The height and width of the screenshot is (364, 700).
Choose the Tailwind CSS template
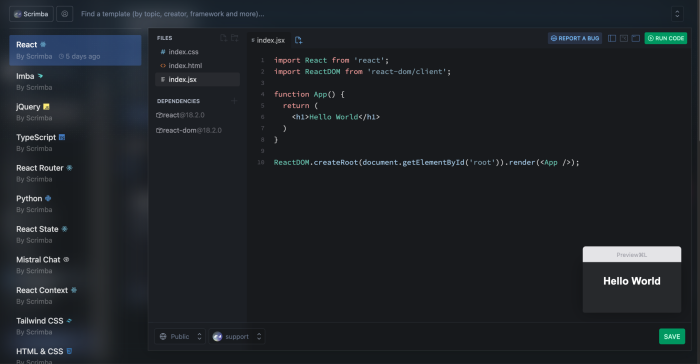coord(75,326)
